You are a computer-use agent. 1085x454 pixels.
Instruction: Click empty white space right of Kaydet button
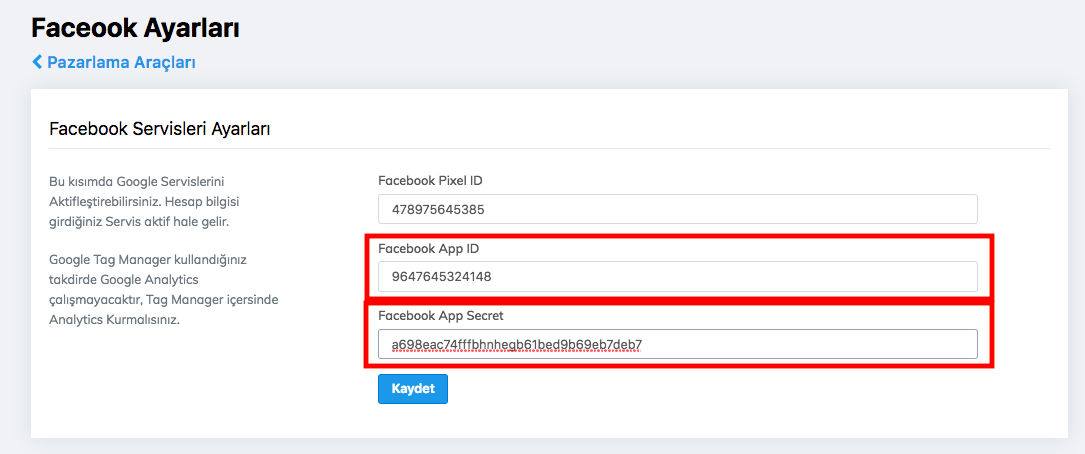700,389
